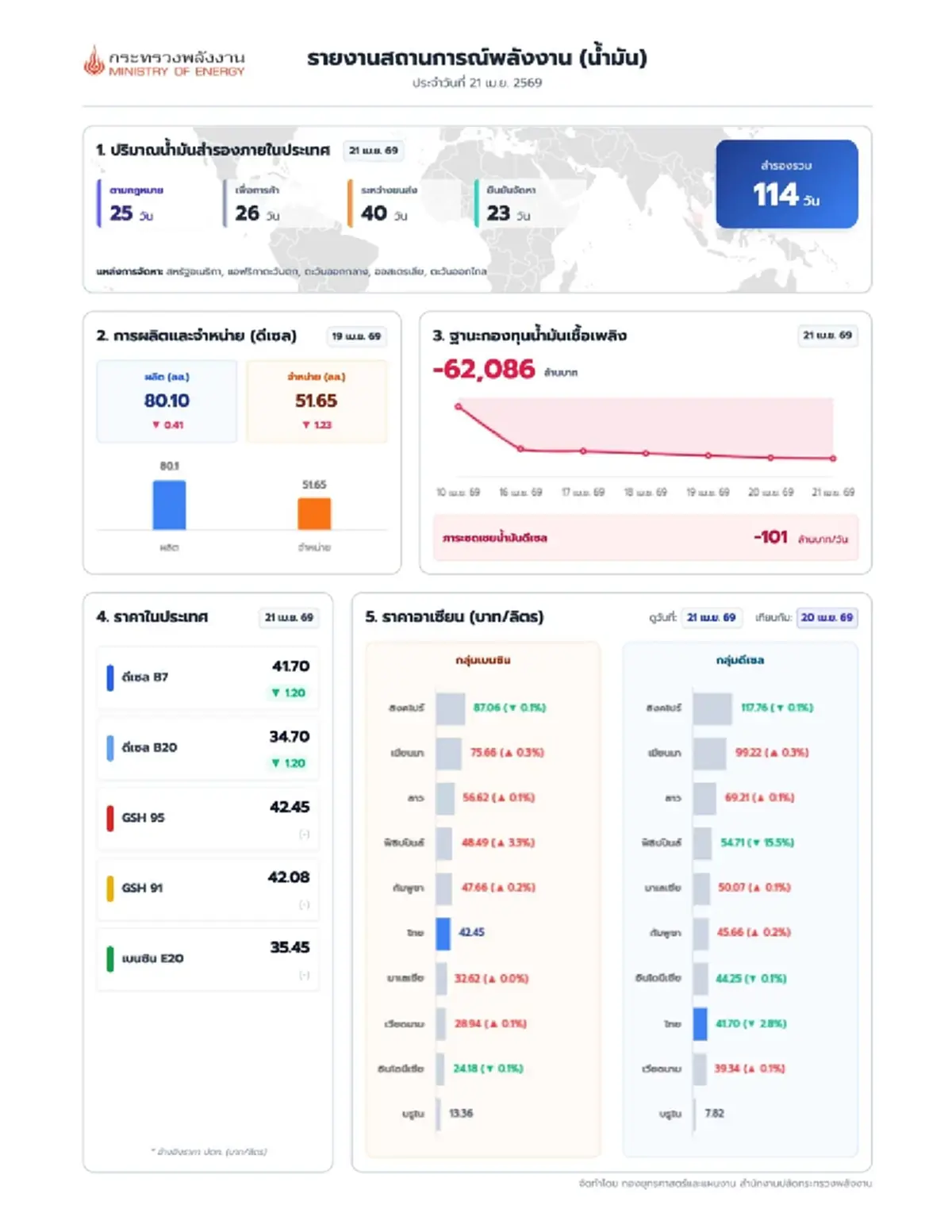
Task: Click the yellow GSH 91 color marker
Action: [x=110, y=888]
